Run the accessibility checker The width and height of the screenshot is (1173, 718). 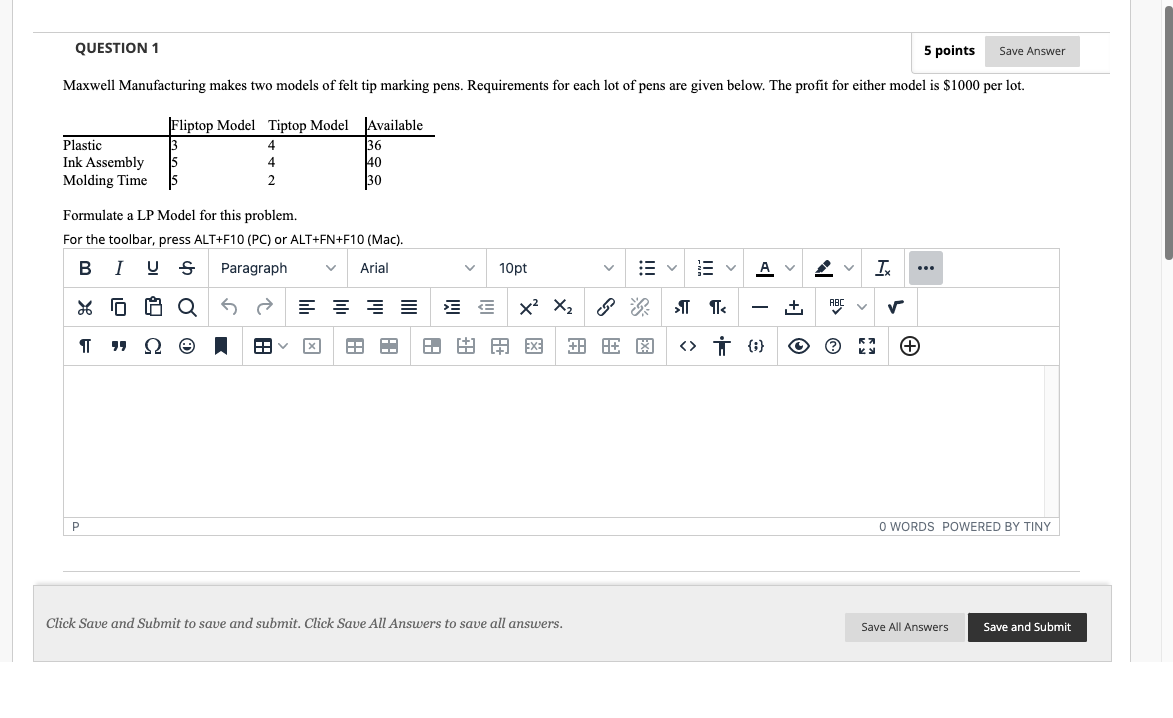722,346
